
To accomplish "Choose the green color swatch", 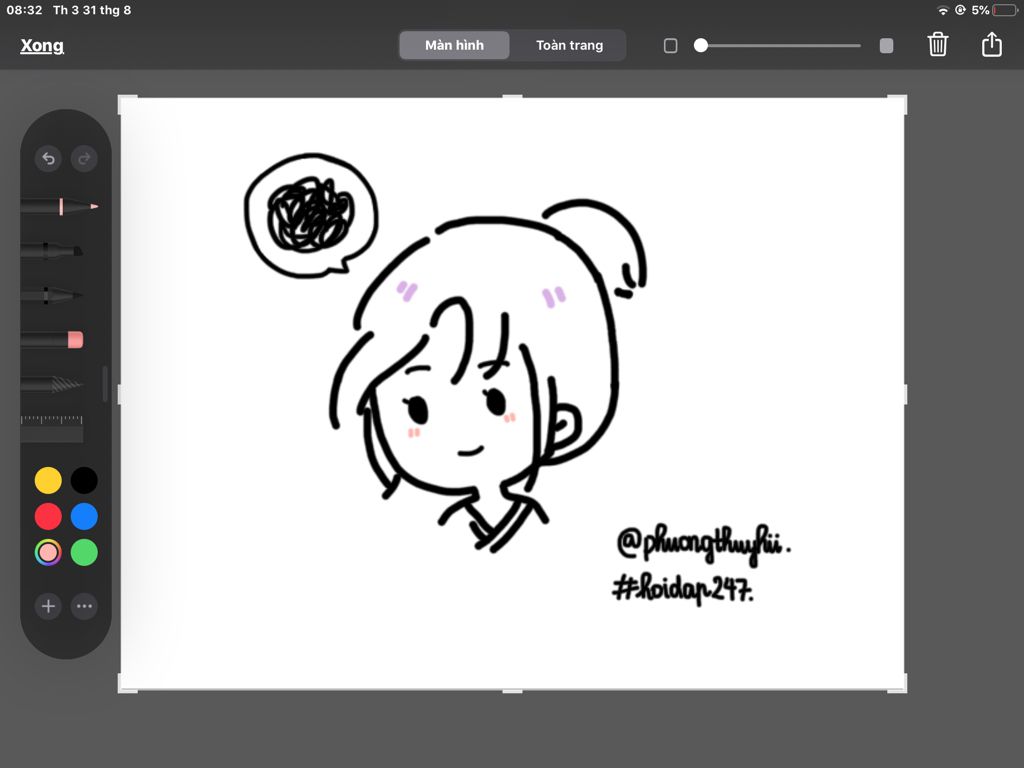I will (x=84, y=552).
